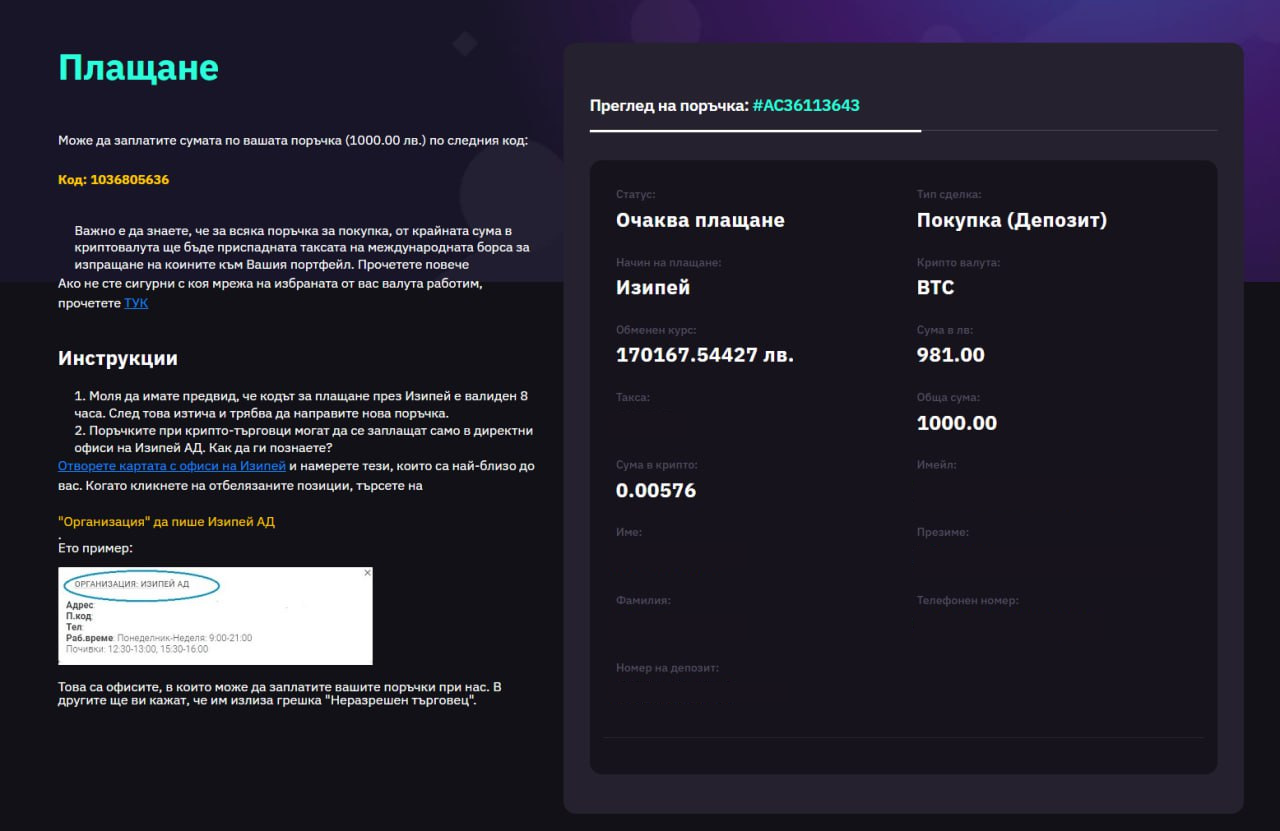
Task: Click the crypto currency value BTC
Action: coord(936,288)
